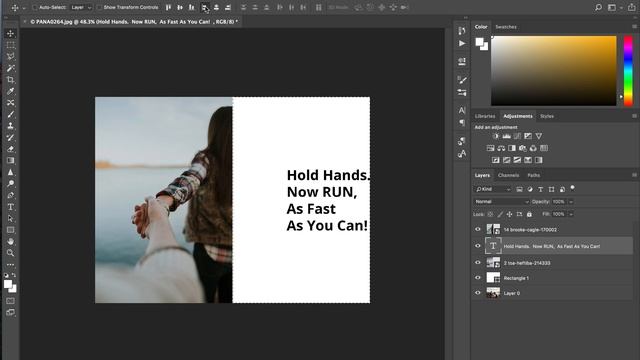Select the Path Selection tool
640x360 pixels.
pos(11,218)
